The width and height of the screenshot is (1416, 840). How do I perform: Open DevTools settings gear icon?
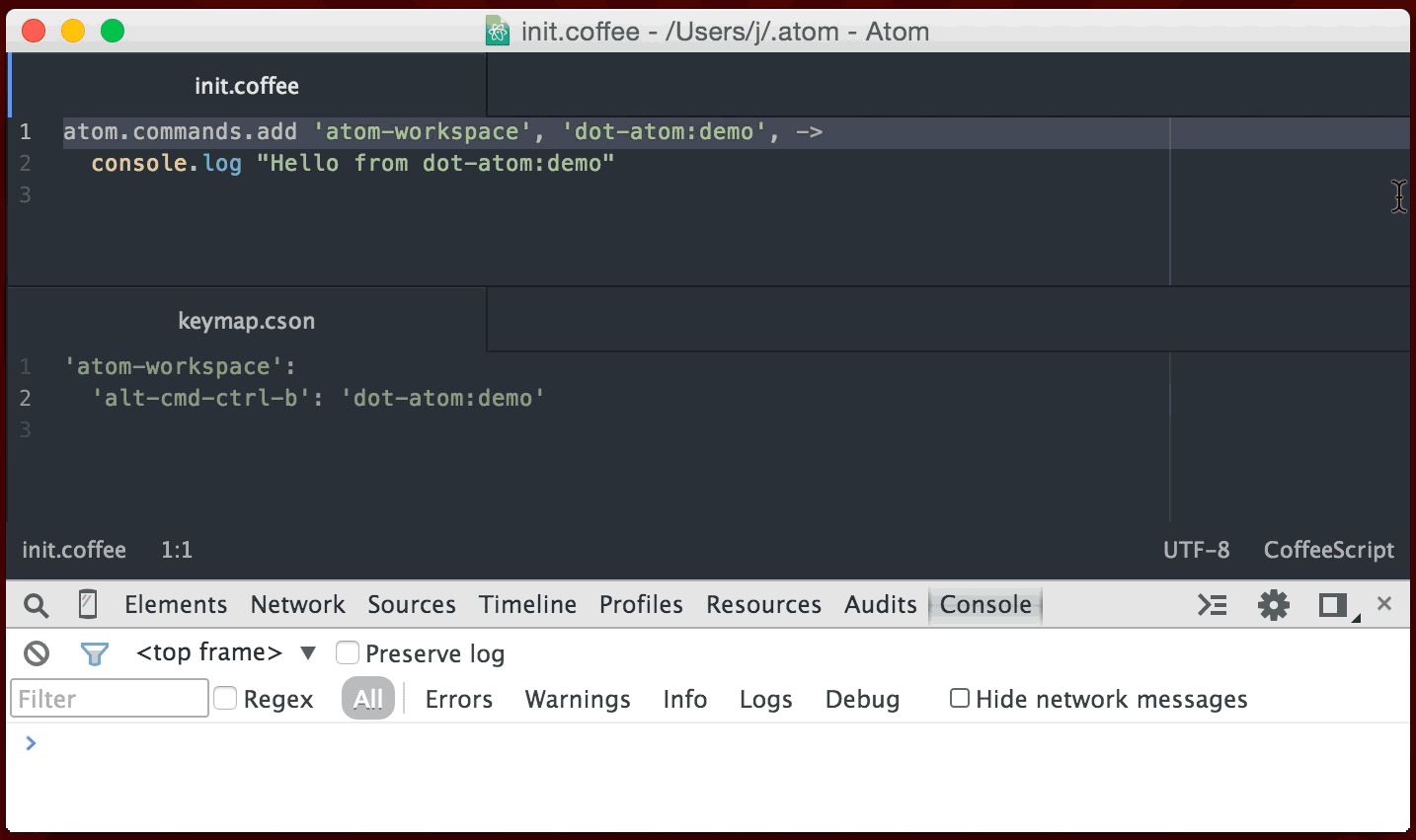1274,604
